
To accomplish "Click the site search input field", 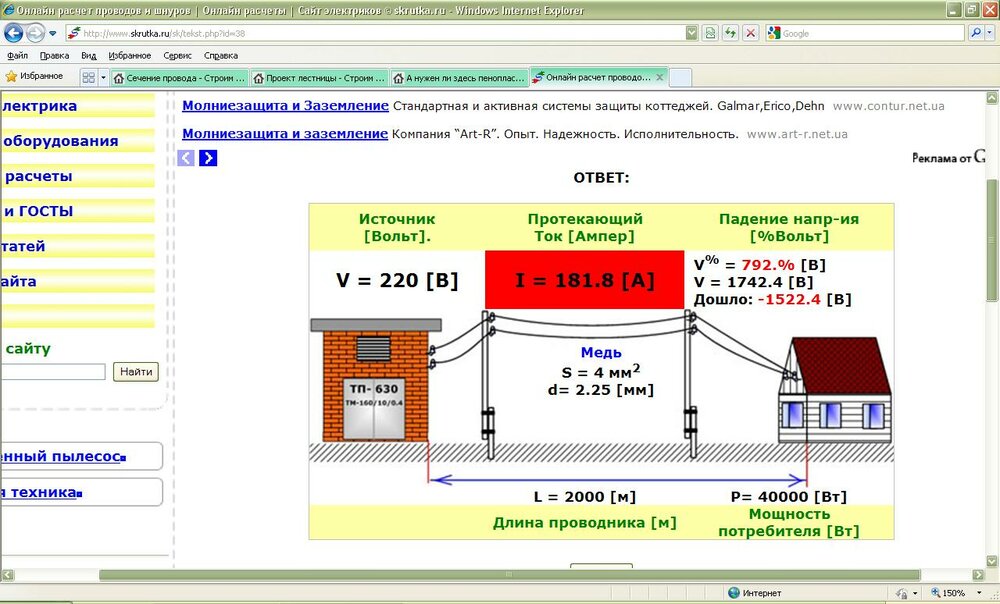I will (55, 371).
